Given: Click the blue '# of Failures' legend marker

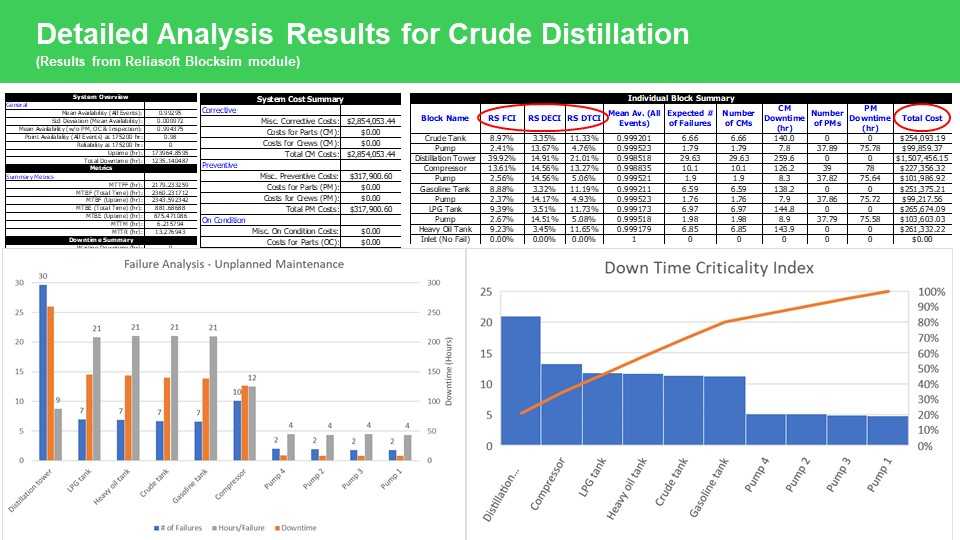Looking at the screenshot, I should [159, 527].
